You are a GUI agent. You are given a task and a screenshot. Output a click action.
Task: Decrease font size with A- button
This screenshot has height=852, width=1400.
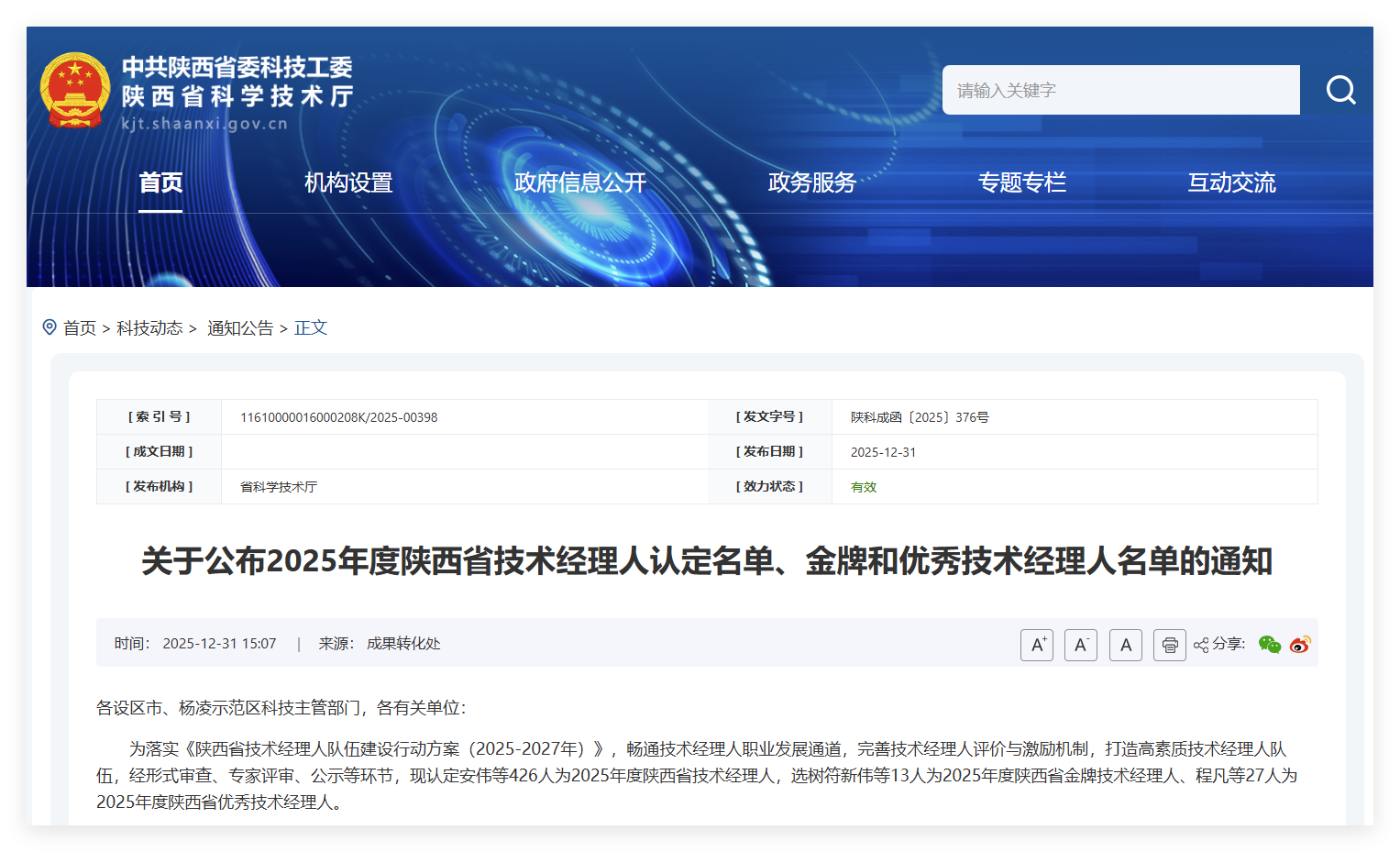tap(1081, 645)
